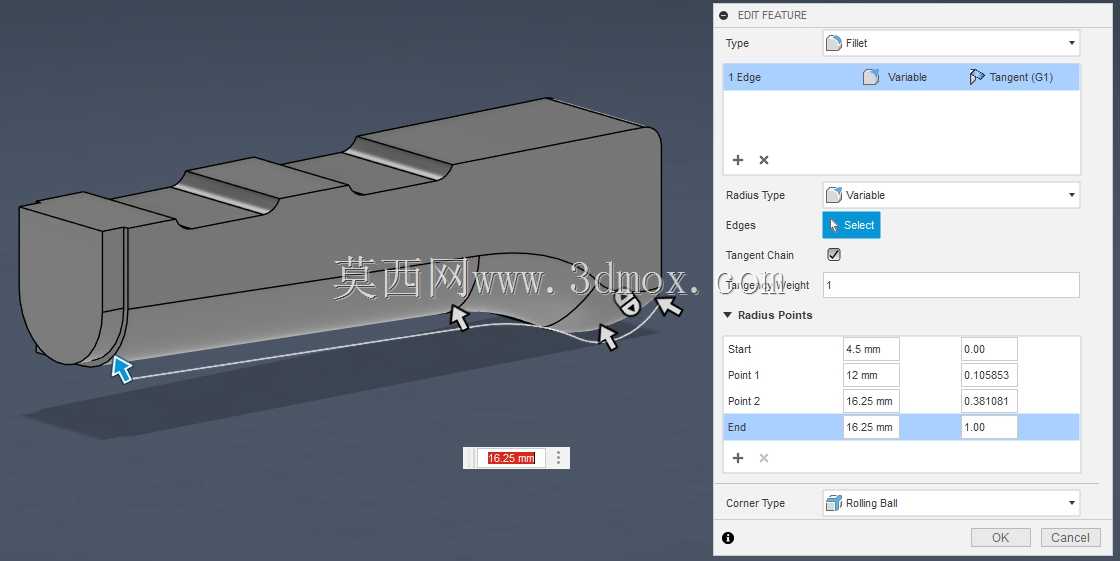Edit the Point 2 position 0.381081 field
Screen dimensions: 1120x561
pos(989,401)
